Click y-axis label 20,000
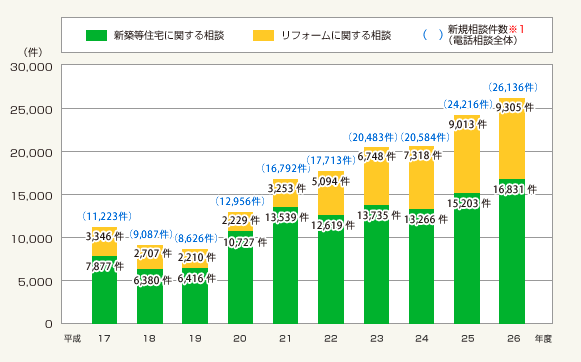Viewport: 581px width, 362px height. [x=31, y=153]
